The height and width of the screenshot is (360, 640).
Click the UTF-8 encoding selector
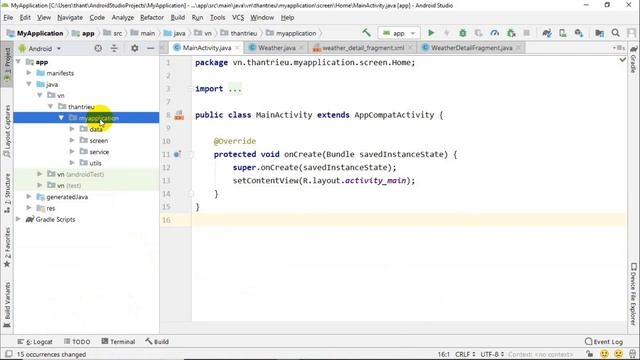(x=492, y=354)
